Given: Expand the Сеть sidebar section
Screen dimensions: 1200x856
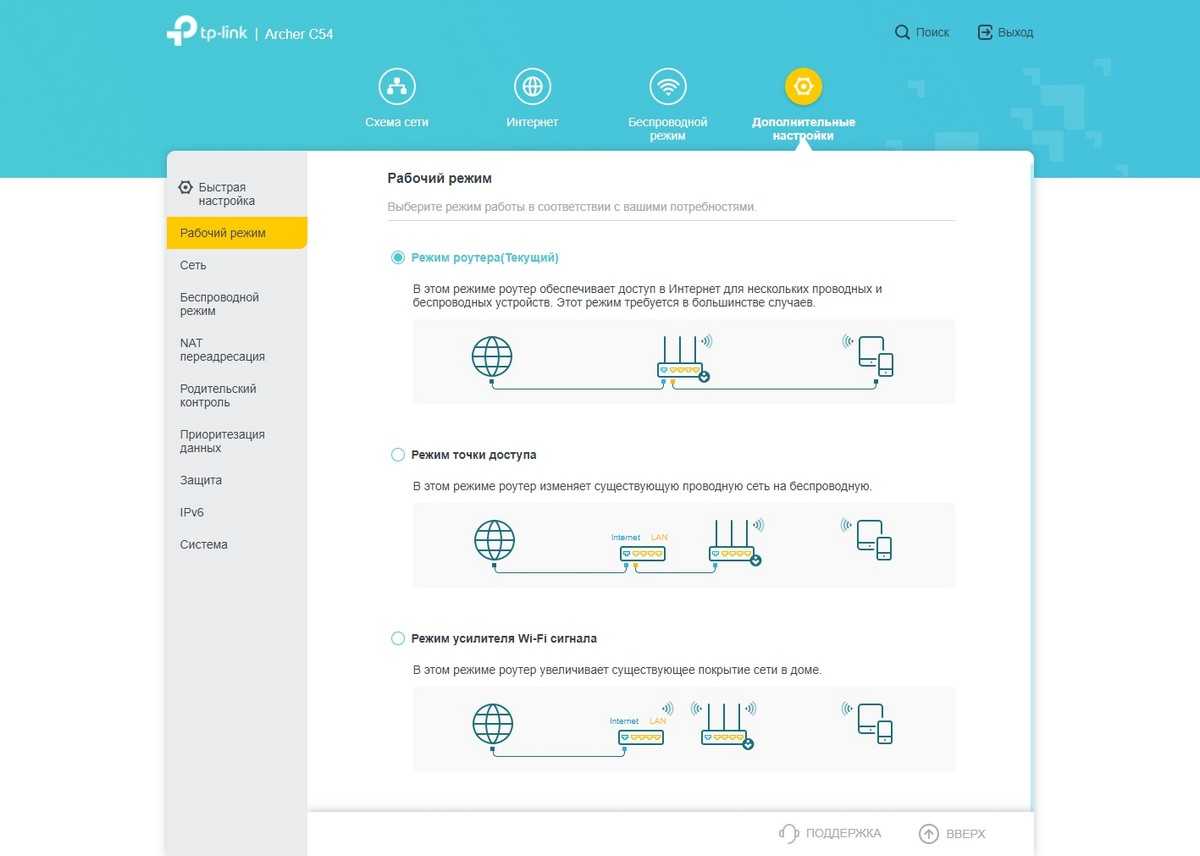Looking at the screenshot, I should [193, 265].
